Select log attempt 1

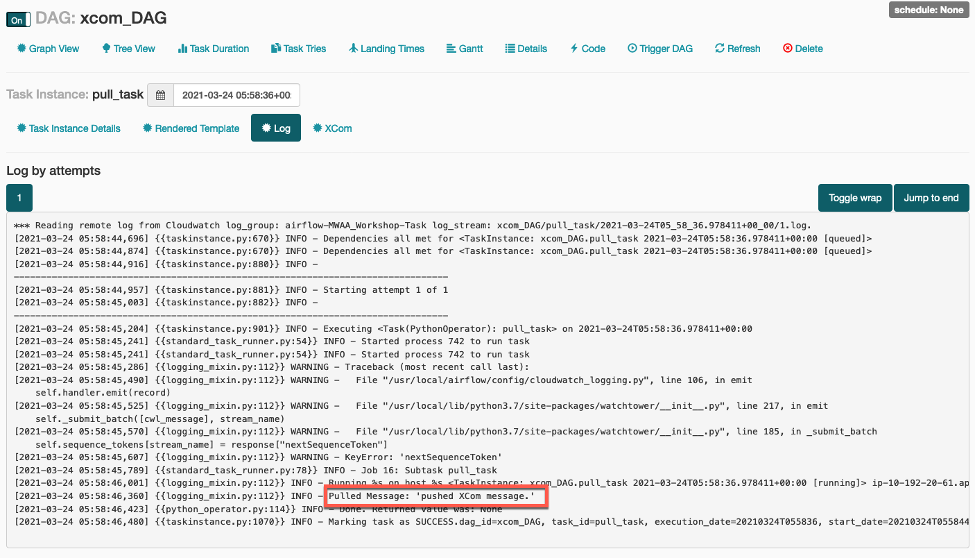(x=20, y=197)
